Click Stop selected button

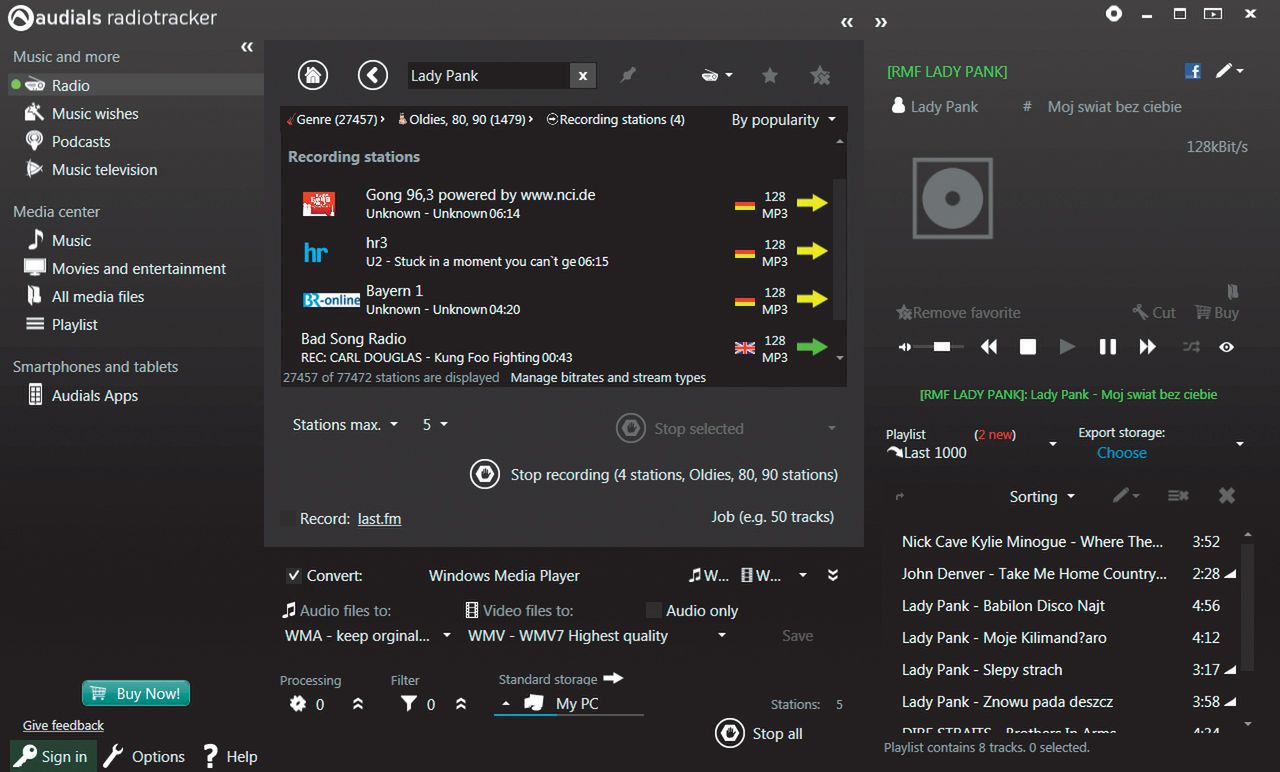(x=680, y=428)
